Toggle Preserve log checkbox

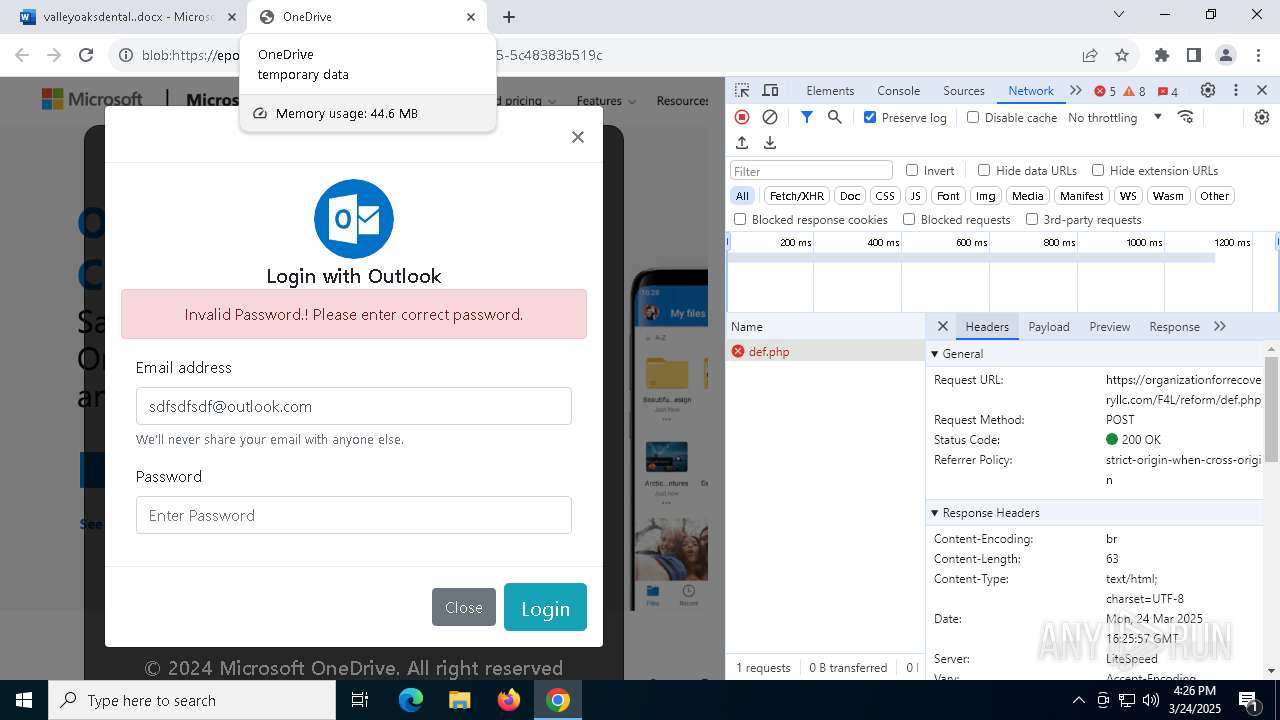870,117
